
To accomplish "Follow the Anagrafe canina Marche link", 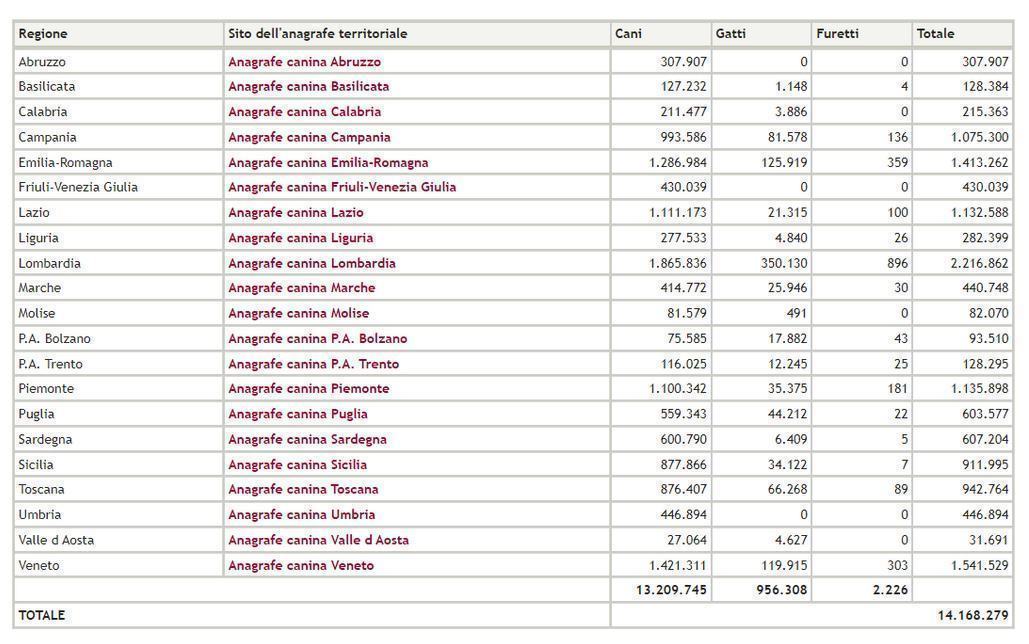I will (301, 288).
